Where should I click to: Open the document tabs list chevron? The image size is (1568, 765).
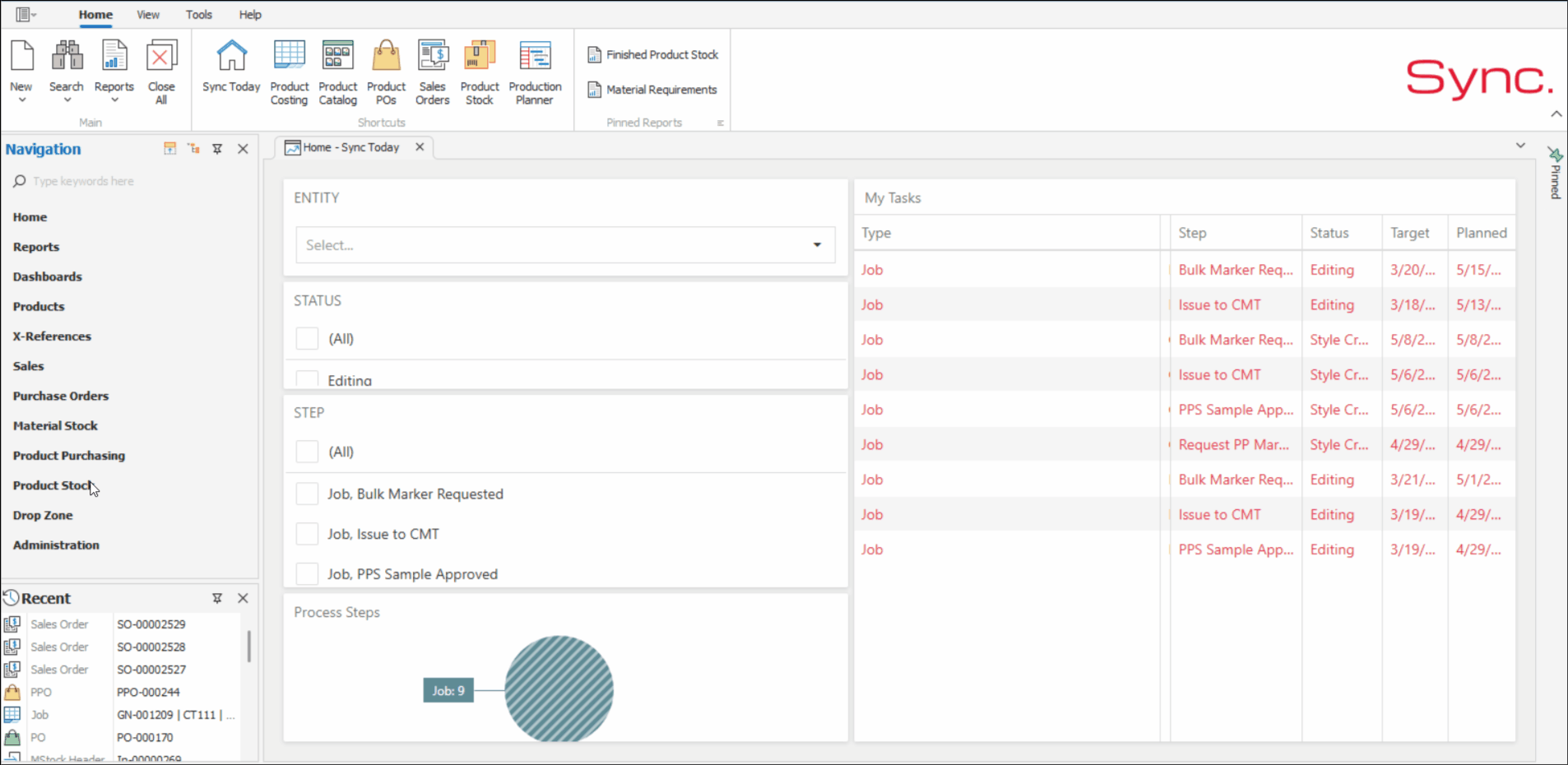click(1520, 146)
